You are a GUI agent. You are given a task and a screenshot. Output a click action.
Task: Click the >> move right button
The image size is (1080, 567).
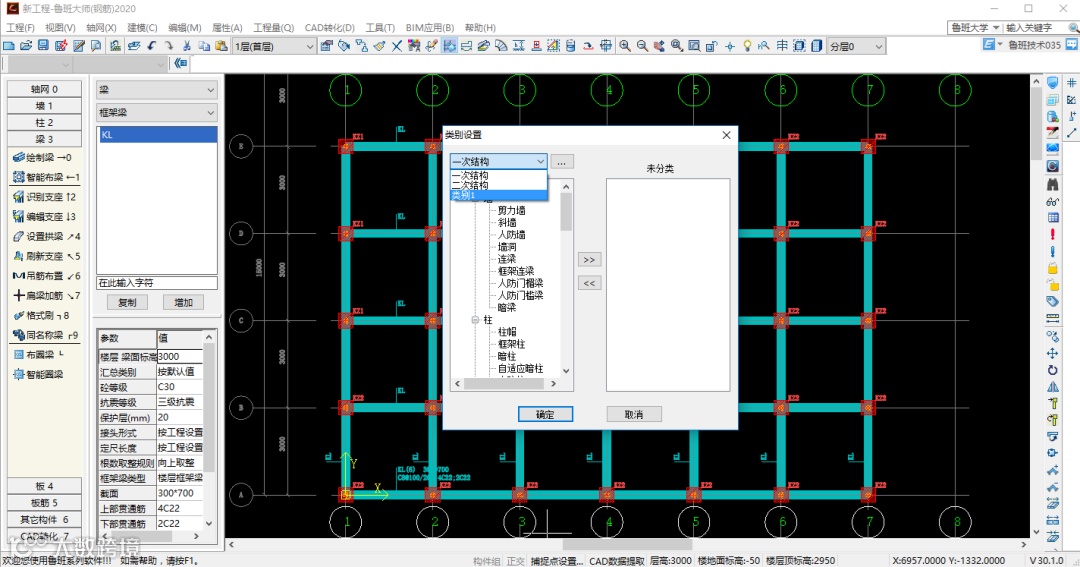(x=589, y=260)
